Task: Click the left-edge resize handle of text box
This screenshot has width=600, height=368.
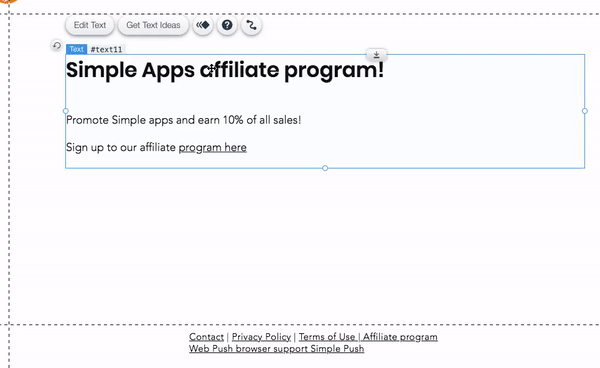Action: click(x=66, y=111)
